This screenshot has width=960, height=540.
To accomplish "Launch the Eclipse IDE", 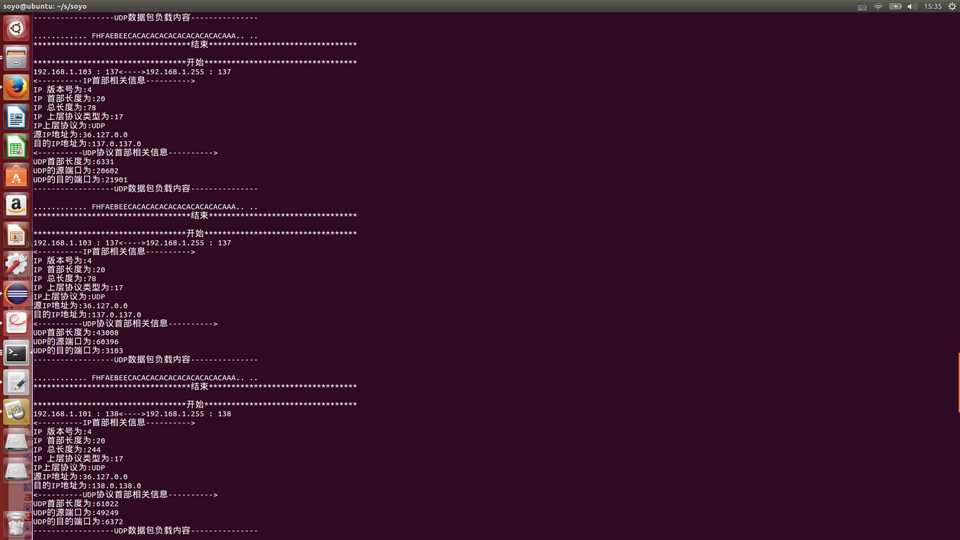I will 16,294.
